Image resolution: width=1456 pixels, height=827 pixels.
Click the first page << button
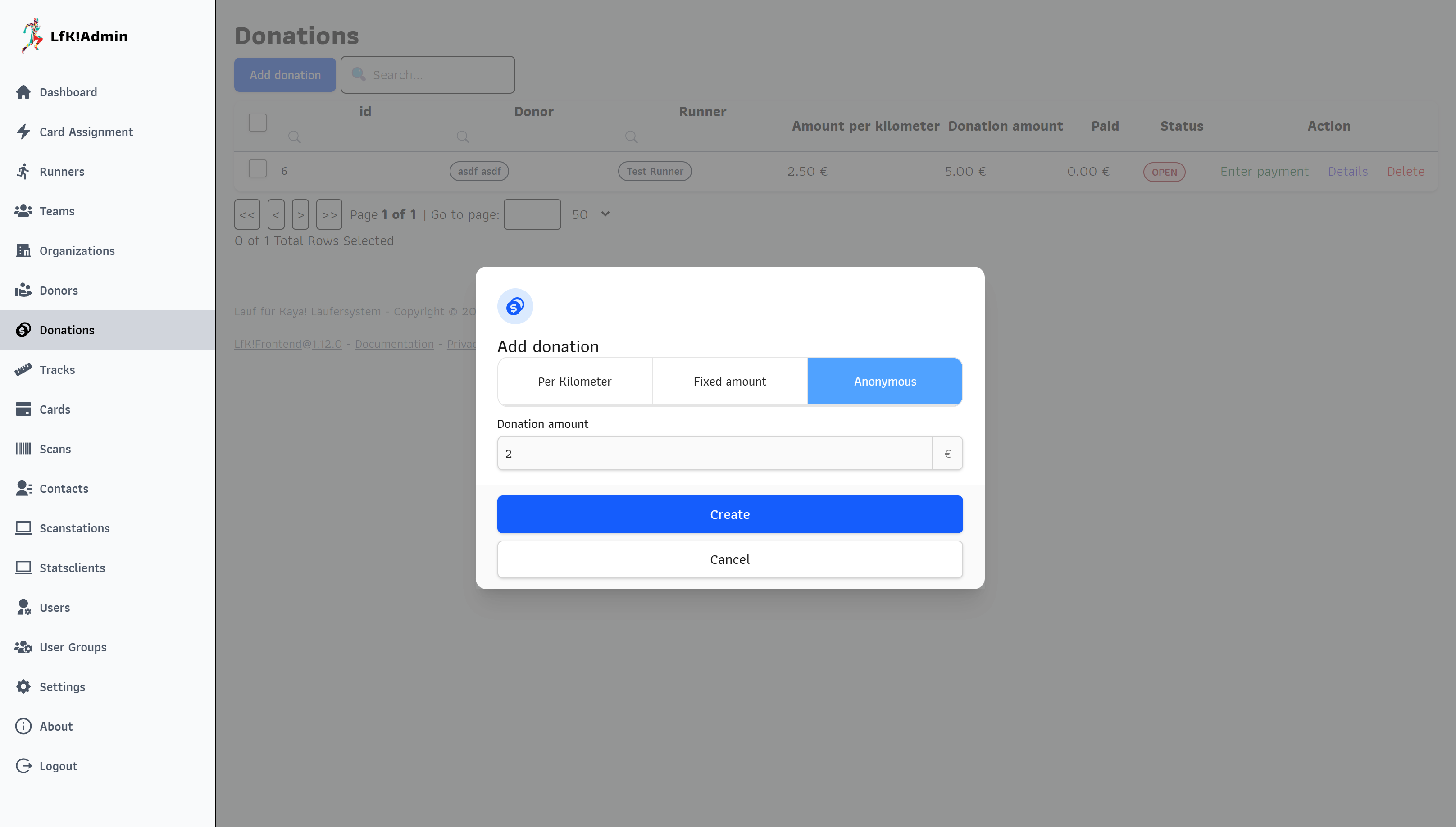click(247, 215)
